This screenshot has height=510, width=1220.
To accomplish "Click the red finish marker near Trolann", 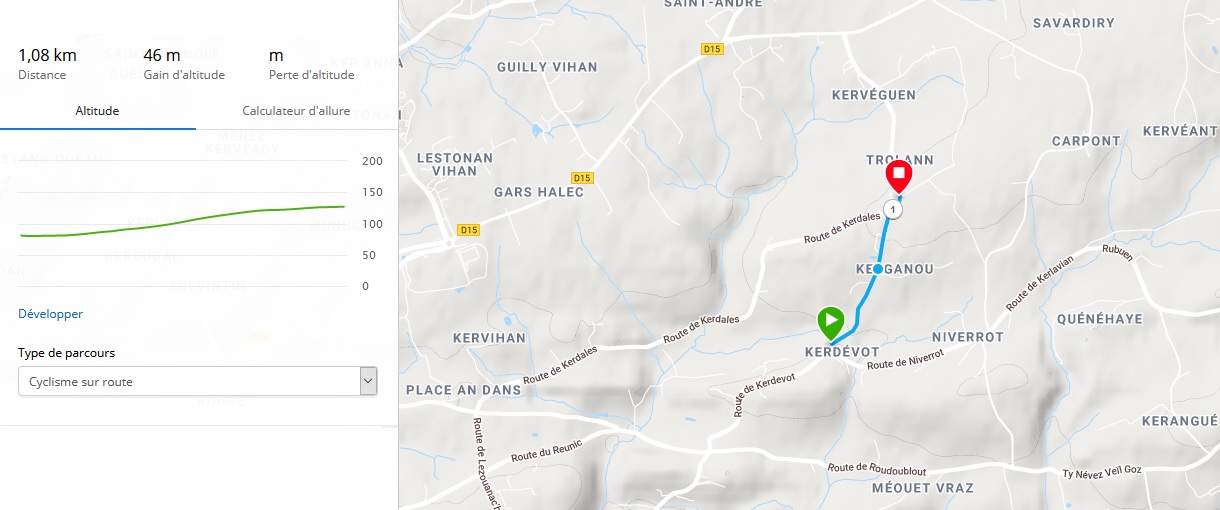I will 899,176.
